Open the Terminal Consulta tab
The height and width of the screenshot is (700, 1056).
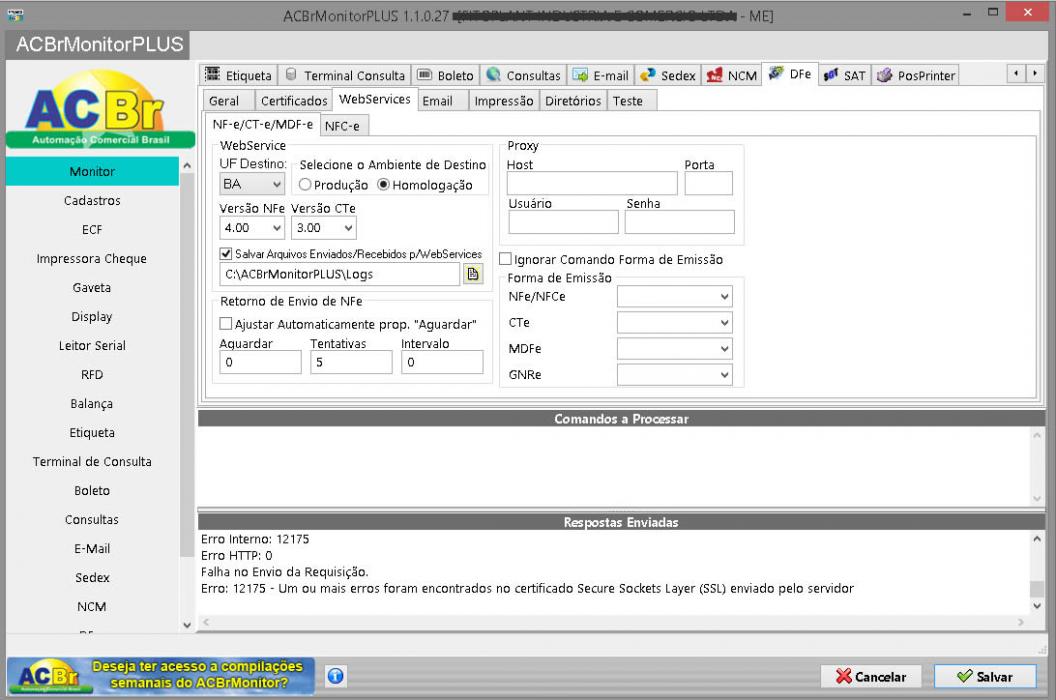pos(345,75)
